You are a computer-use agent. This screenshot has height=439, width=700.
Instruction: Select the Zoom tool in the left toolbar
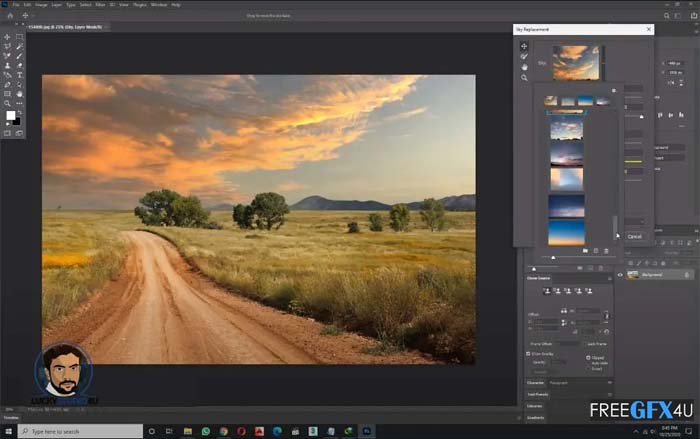[x=7, y=104]
